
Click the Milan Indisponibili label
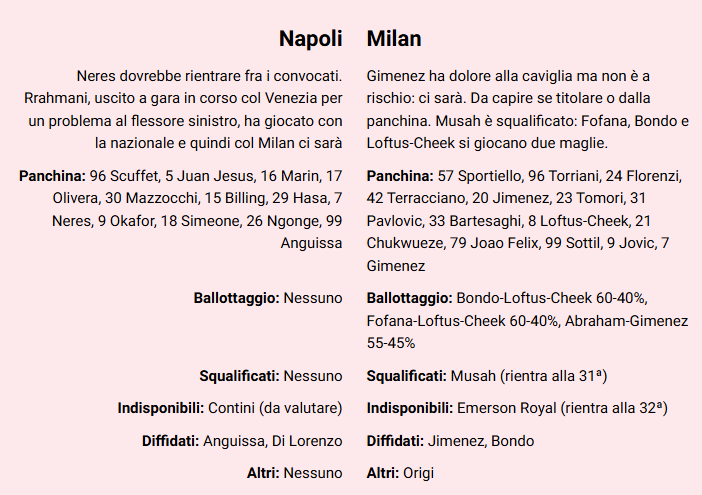[410, 408]
